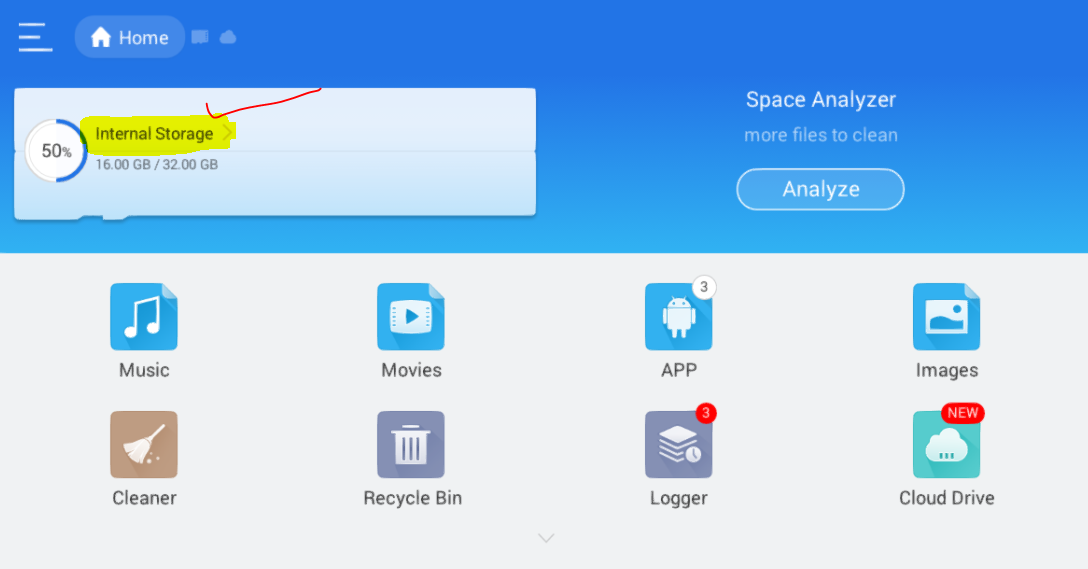This screenshot has height=569, width=1088.
Task: Click the red Logger notification badge
Action: (706, 414)
